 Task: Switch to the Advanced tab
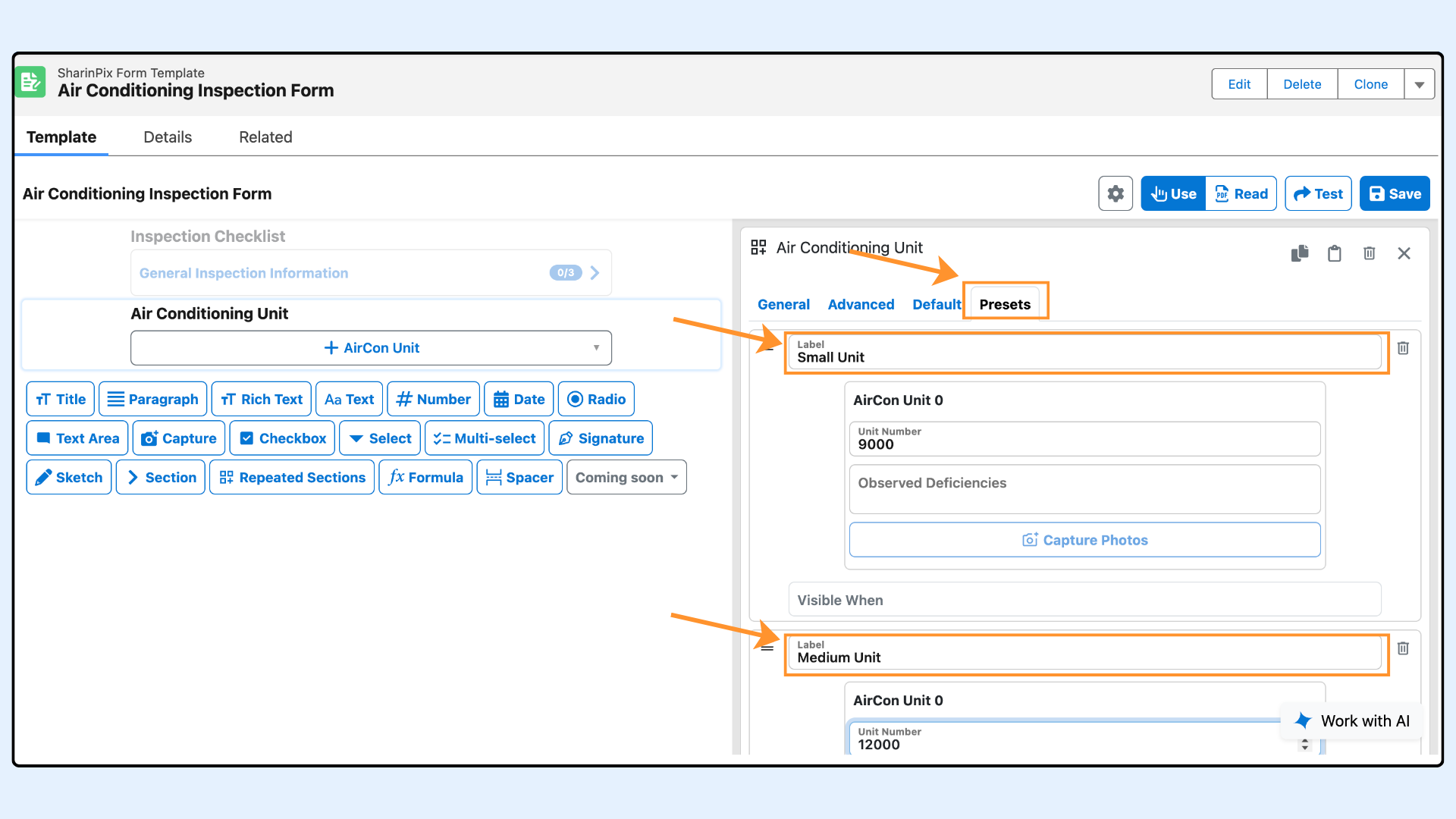click(861, 305)
